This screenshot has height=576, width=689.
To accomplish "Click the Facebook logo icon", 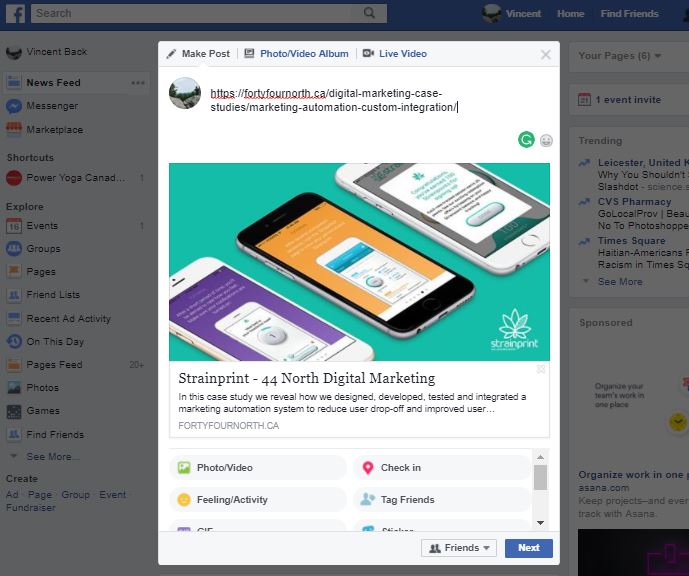I will tap(15, 14).
